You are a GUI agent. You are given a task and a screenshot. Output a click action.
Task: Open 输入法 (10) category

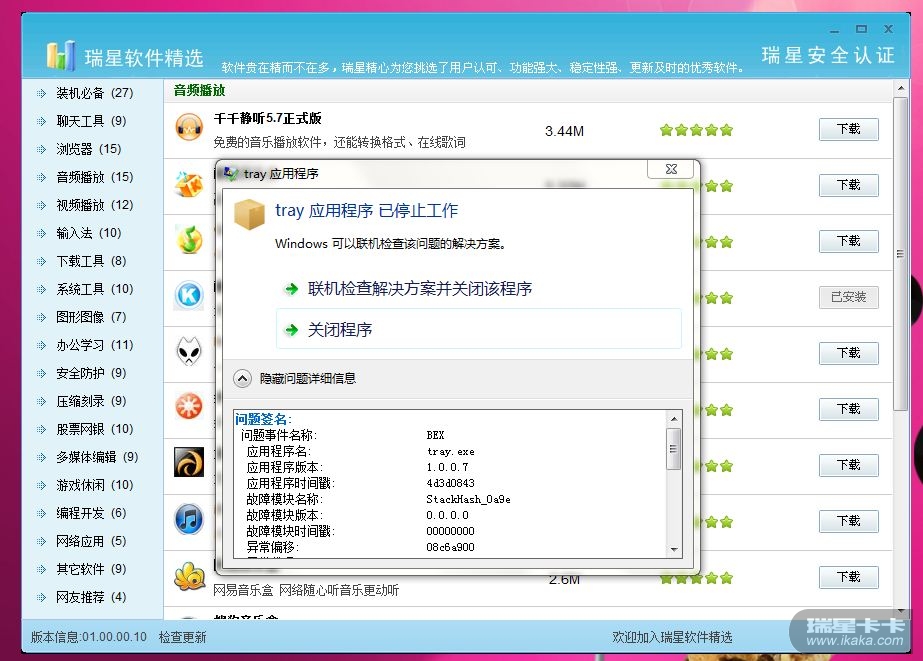point(88,233)
